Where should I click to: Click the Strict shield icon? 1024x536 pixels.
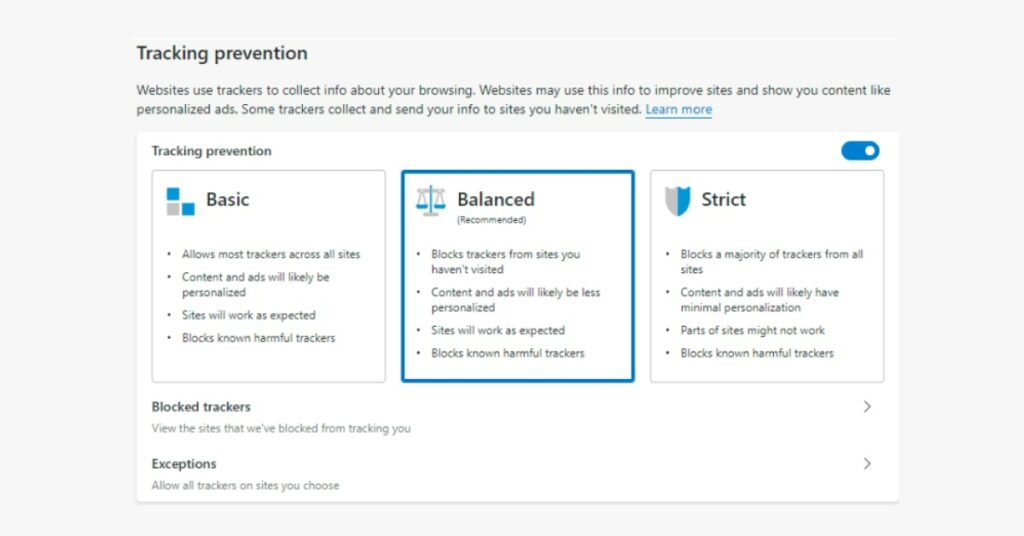tap(678, 201)
